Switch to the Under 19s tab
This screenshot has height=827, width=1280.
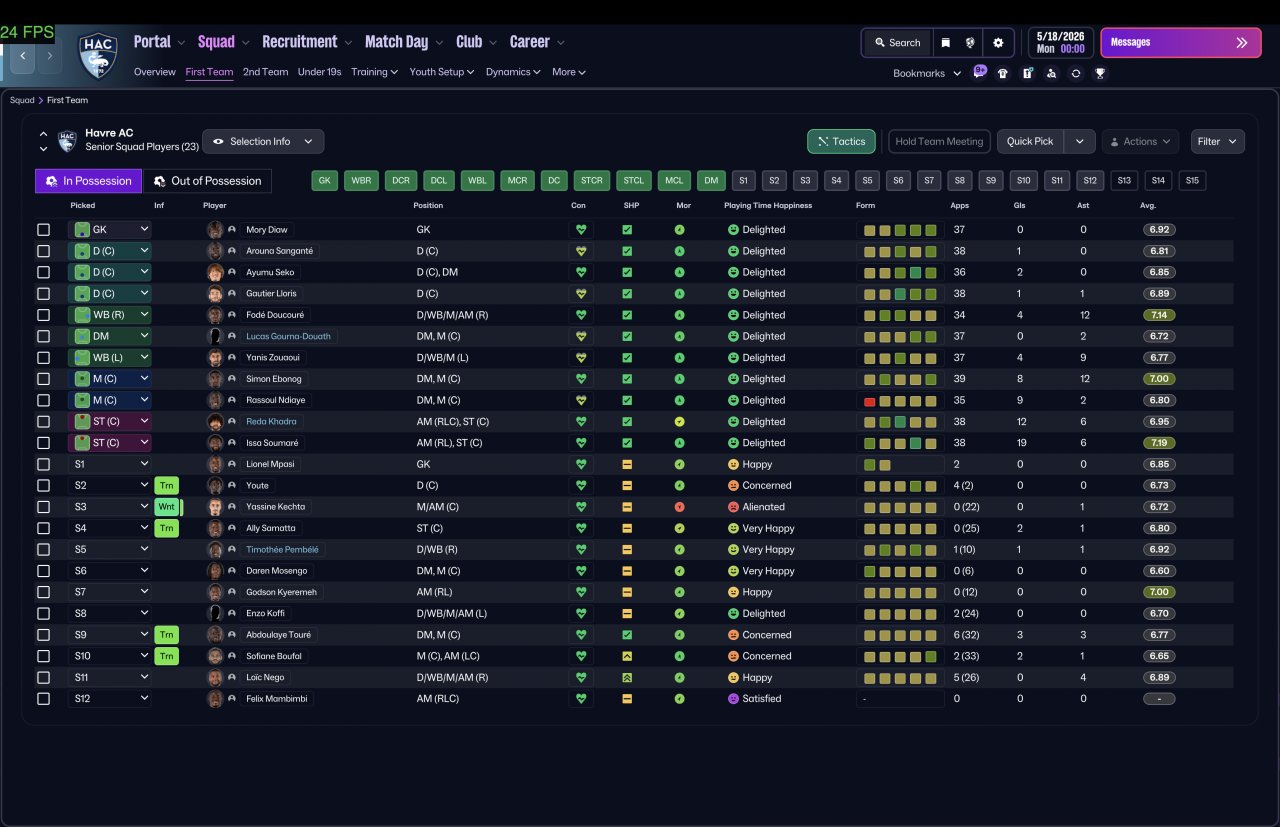pyautogui.click(x=319, y=72)
